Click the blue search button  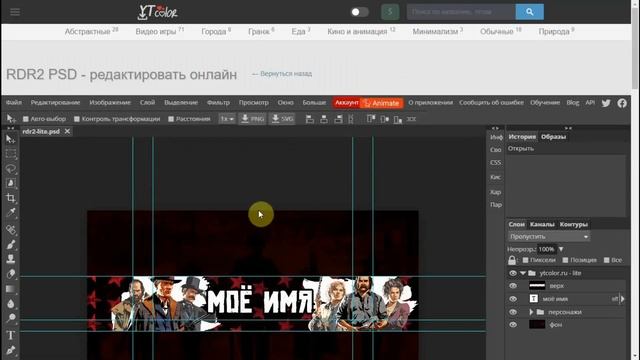529,12
